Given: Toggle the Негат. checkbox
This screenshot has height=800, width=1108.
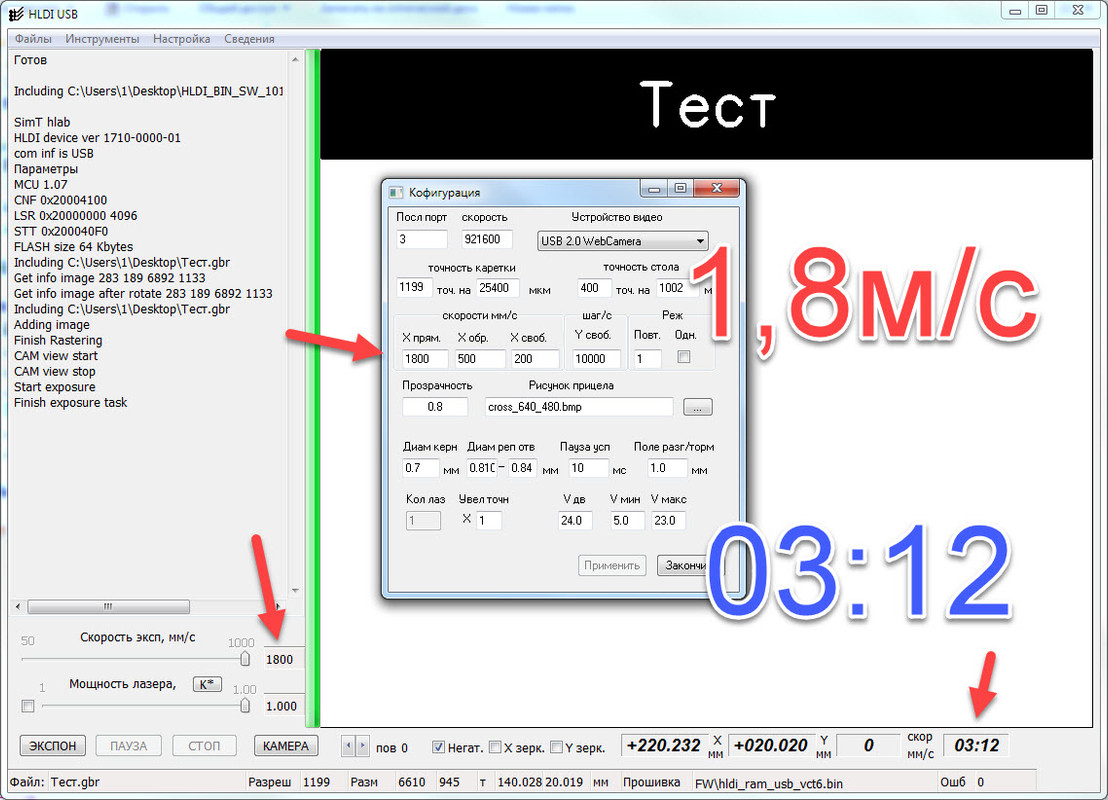Looking at the screenshot, I should click(x=438, y=747).
